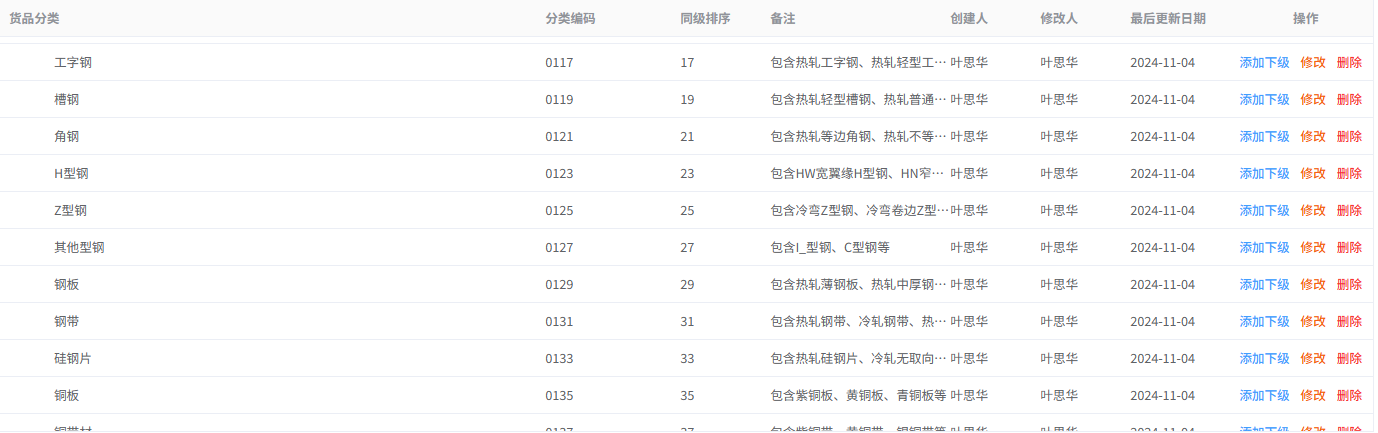The image size is (1378, 433).
Task: Click 添加下级 for 工字钢 row
Action: click(1264, 62)
